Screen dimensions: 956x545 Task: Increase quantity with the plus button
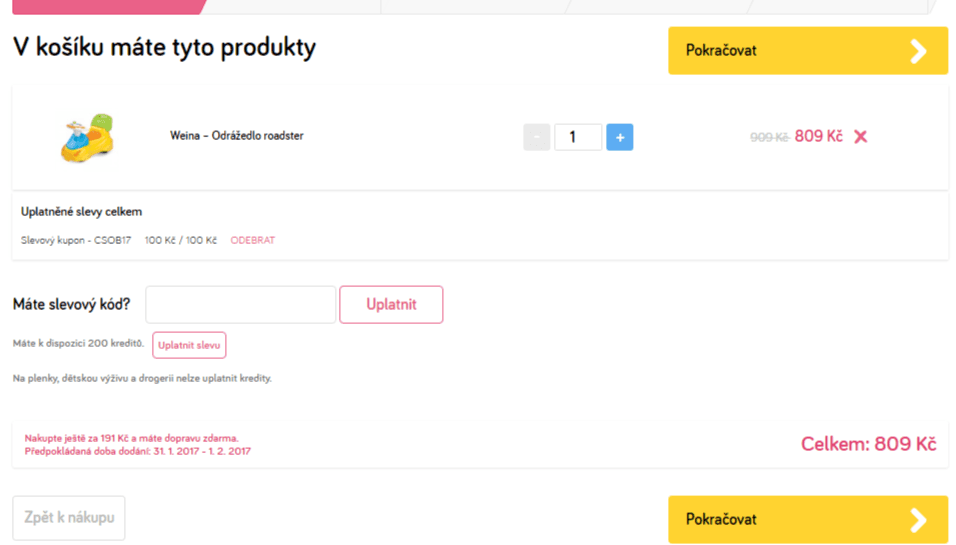(619, 137)
